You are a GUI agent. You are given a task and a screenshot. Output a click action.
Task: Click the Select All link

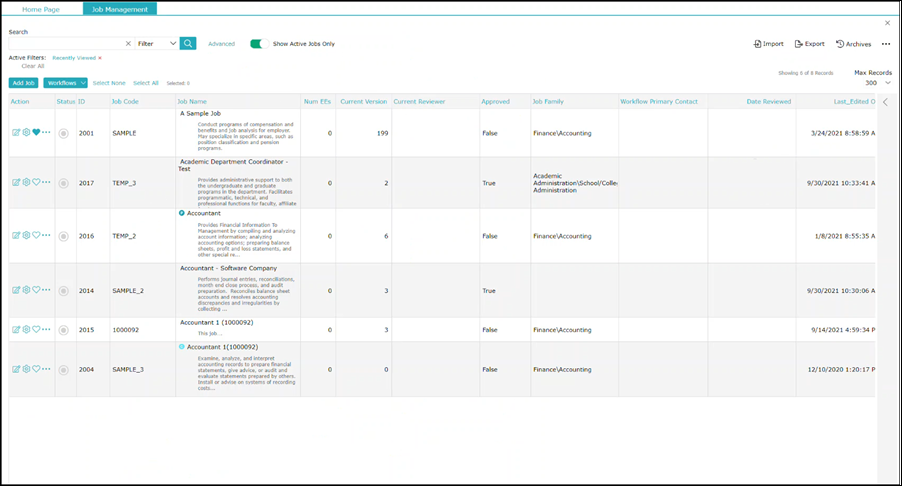coord(146,83)
